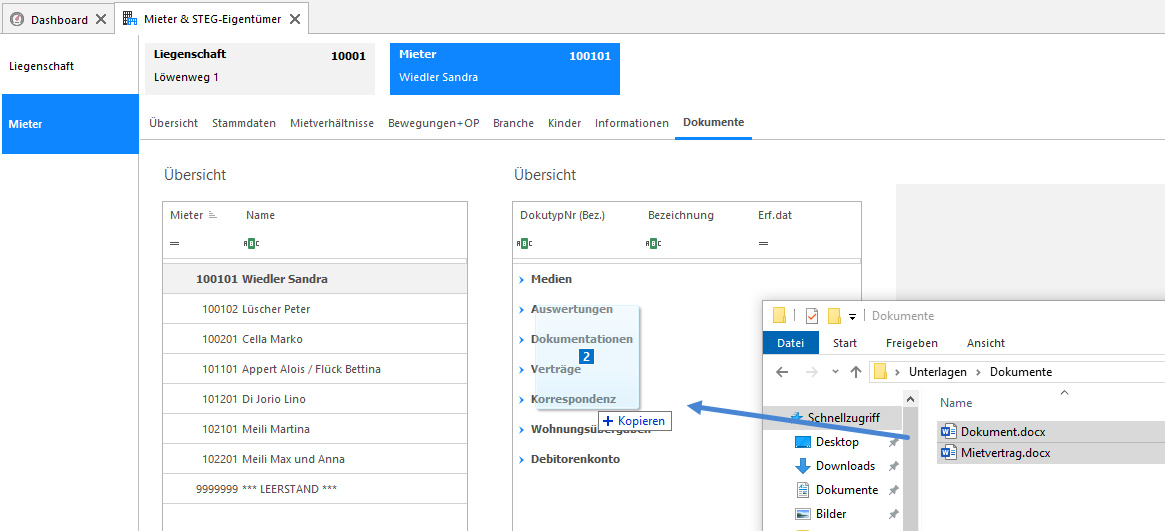This screenshot has height=531, width=1165.
Task: Select tenant row 100201 Cella Marko
Action: [315, 339]
